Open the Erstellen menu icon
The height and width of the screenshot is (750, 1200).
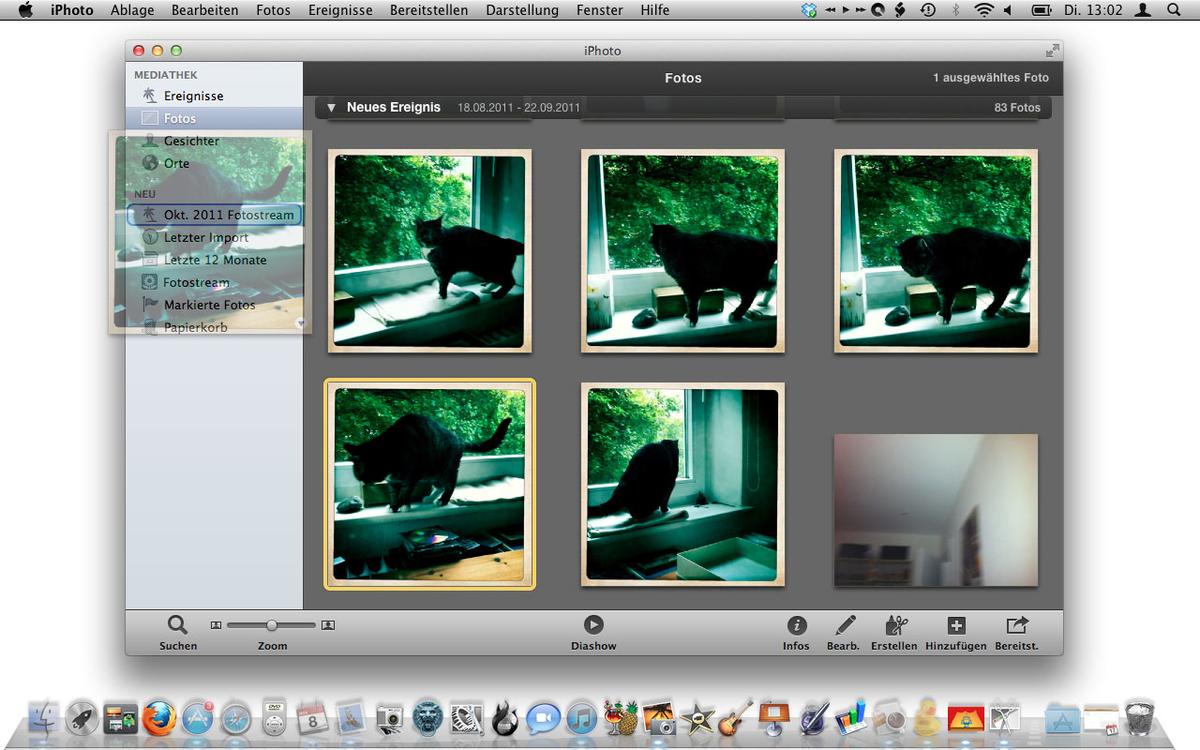pyautogui.click(x=896, y=625)
